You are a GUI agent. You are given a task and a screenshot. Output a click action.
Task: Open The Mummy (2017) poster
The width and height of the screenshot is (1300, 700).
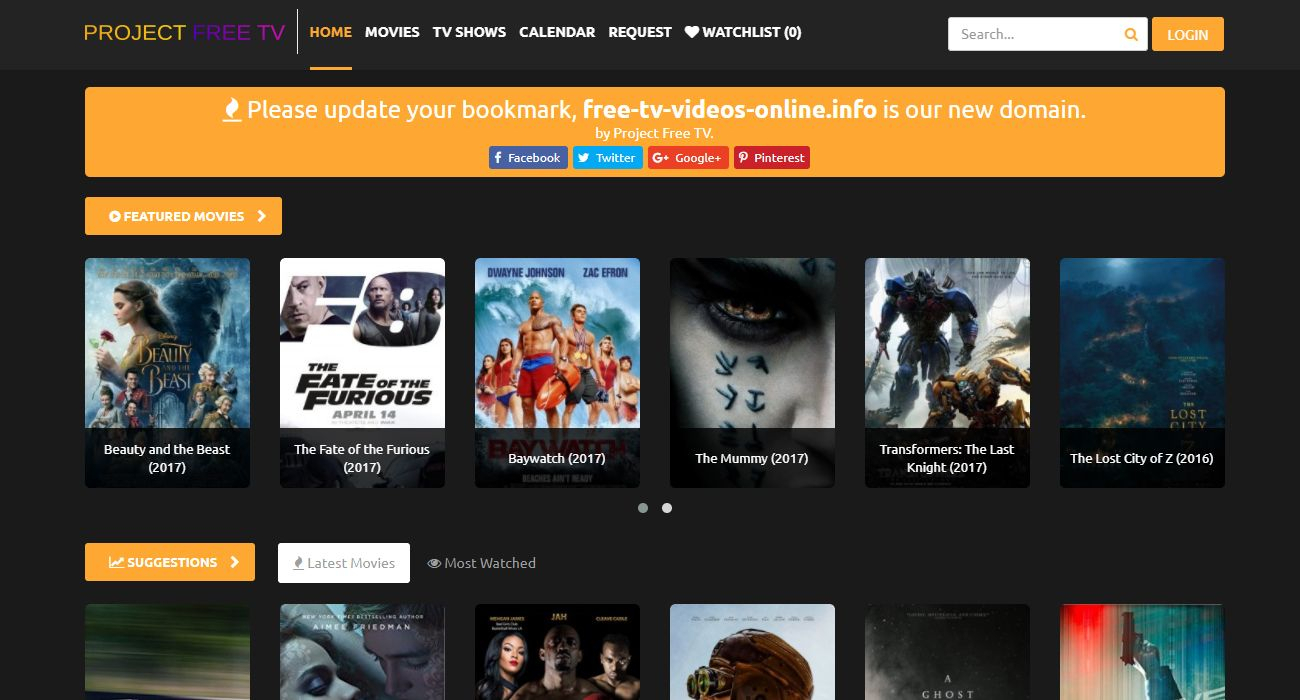(x=752, y=373)
